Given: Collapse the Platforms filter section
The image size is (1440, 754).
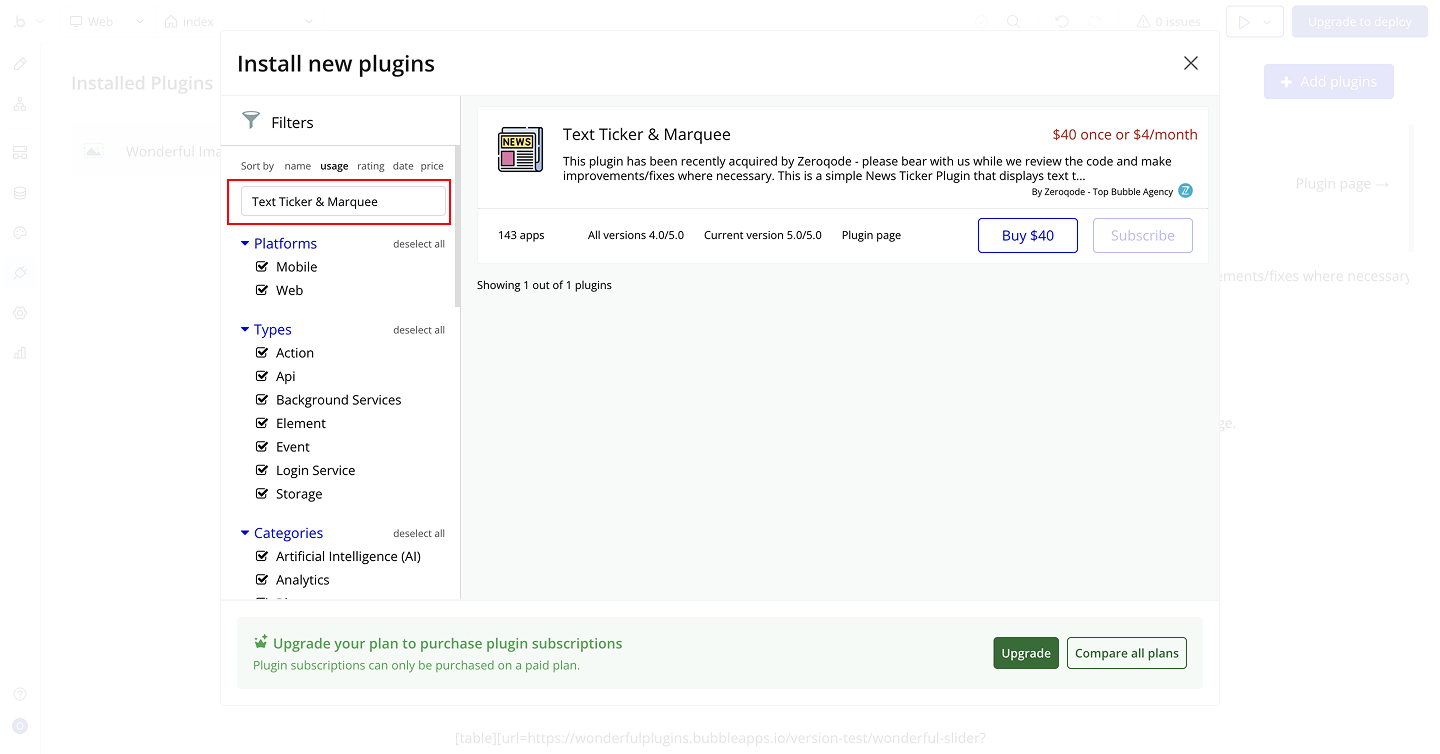Looking at the screenshot, I should [245, 243].
